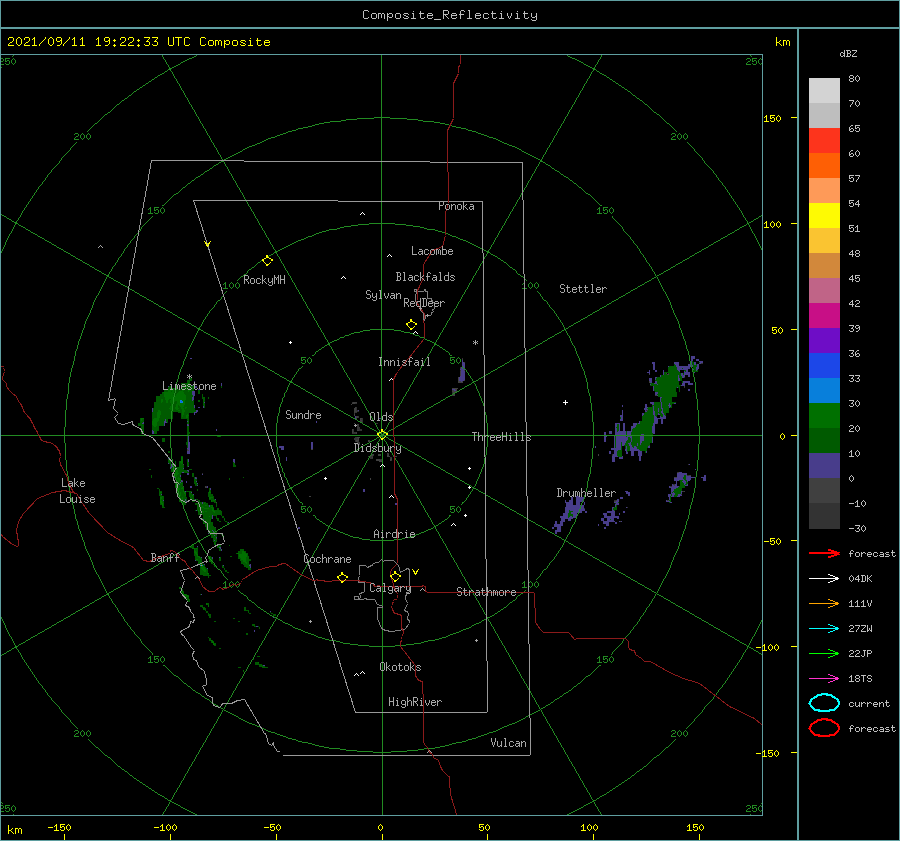Click the green 22JP arrow legend icon
This screenshot has height=841, width=900.
(824, 653)
